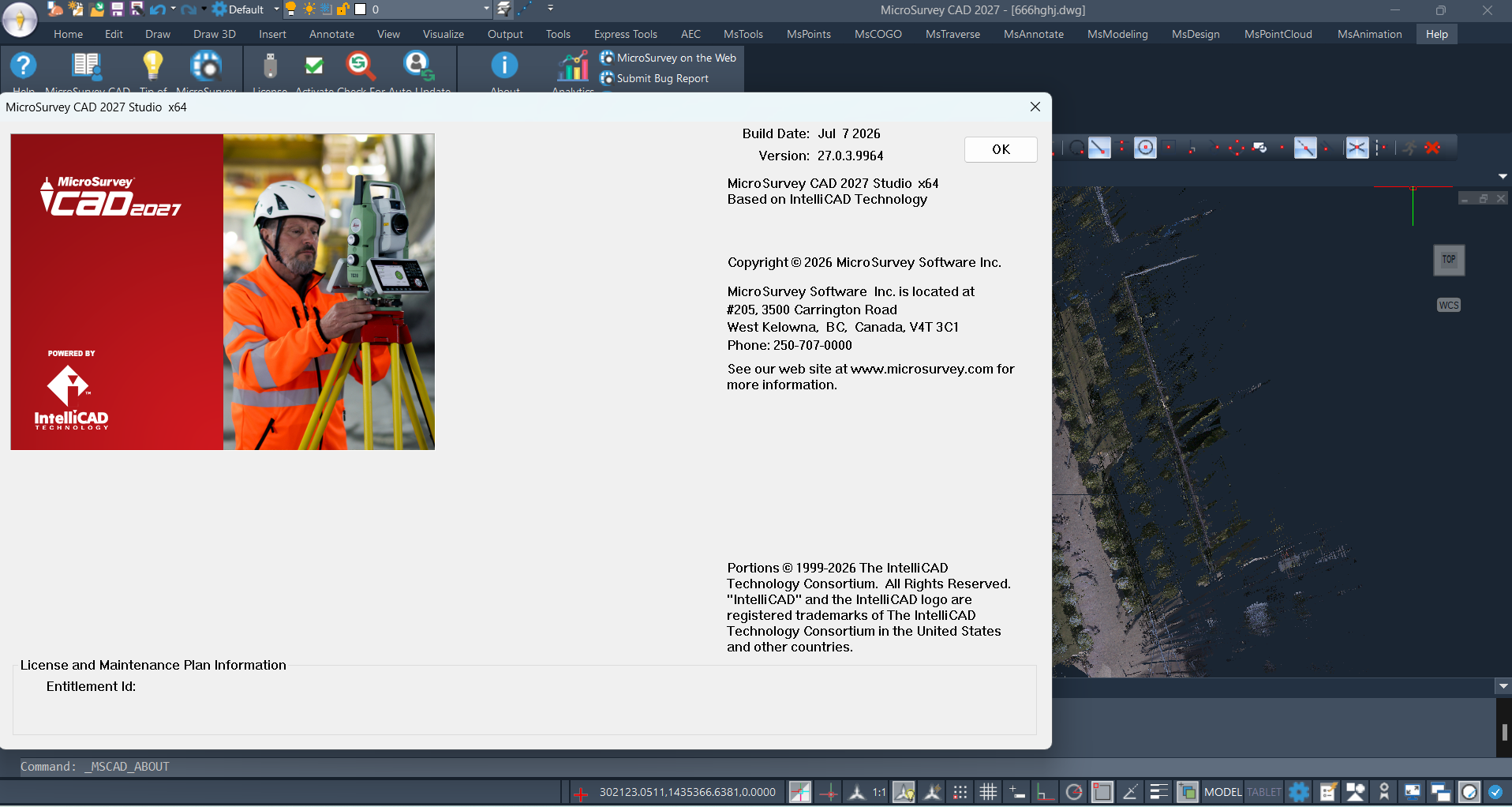1512x807 pixels.
Task: Close the About dialog with X
Action: pos(1035,107)
